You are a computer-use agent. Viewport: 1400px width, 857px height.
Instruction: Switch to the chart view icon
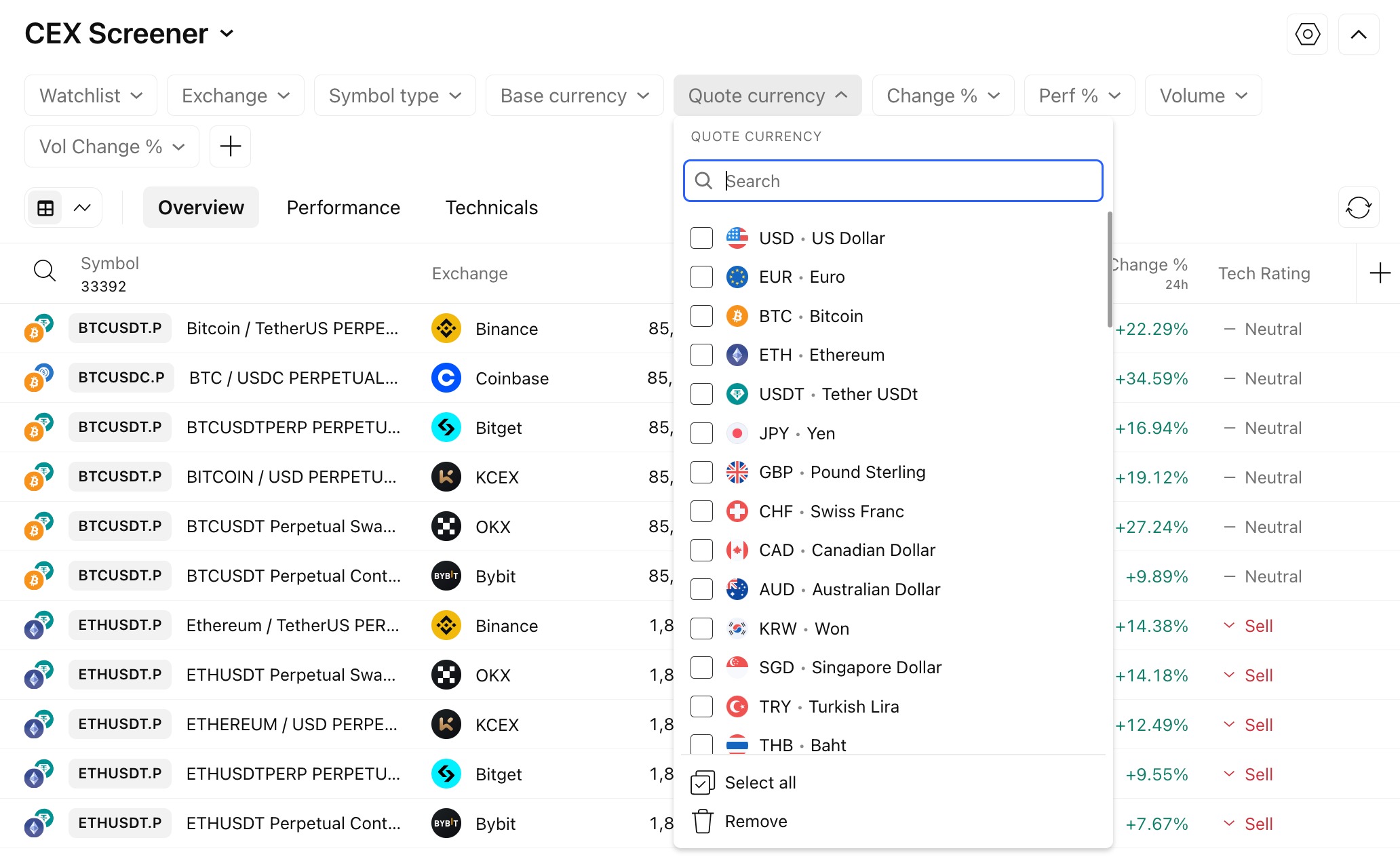pyautogui.click(x=82, y=208)
